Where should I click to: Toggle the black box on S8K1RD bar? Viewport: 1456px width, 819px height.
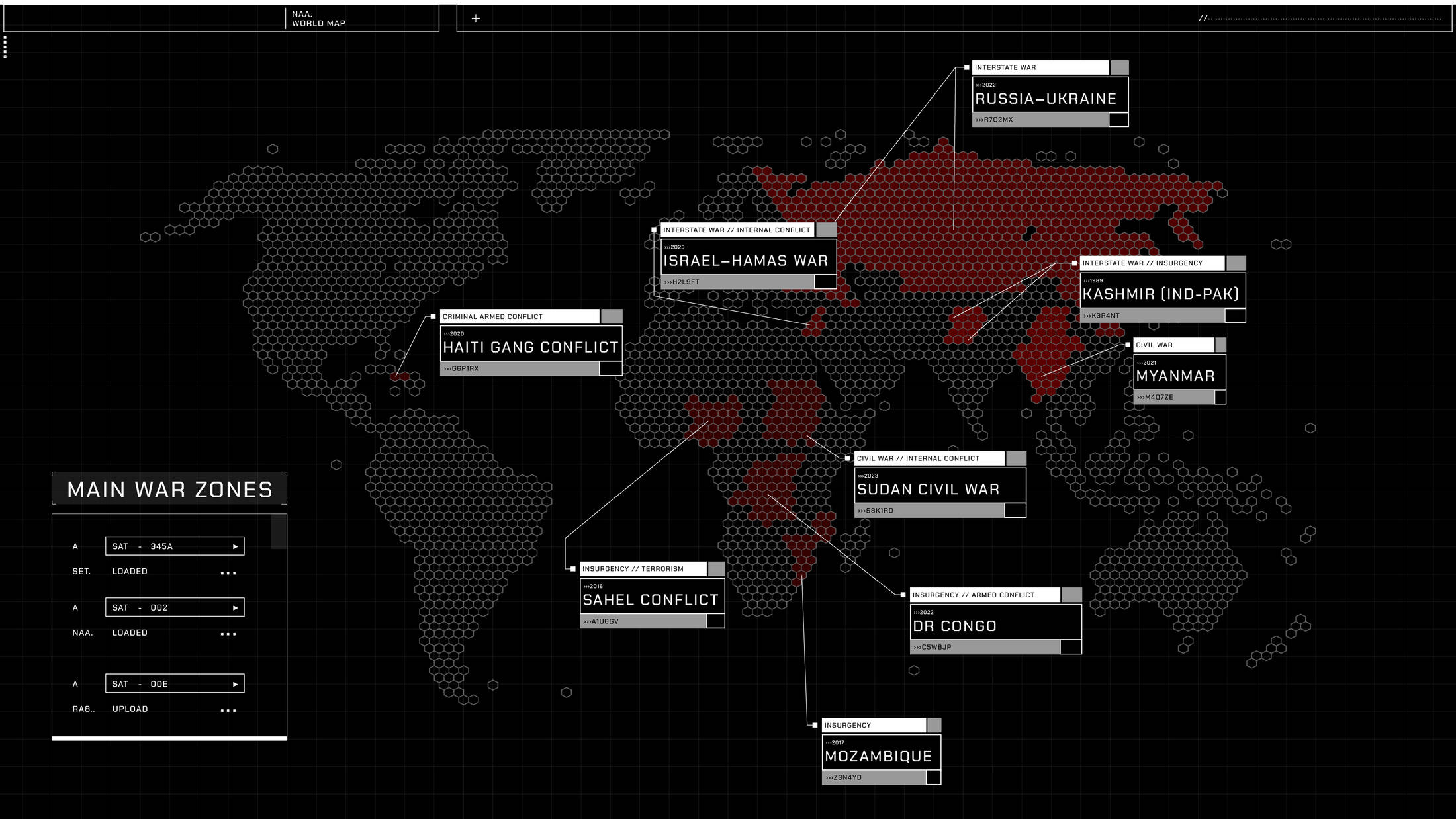(x=1015, y=511)
